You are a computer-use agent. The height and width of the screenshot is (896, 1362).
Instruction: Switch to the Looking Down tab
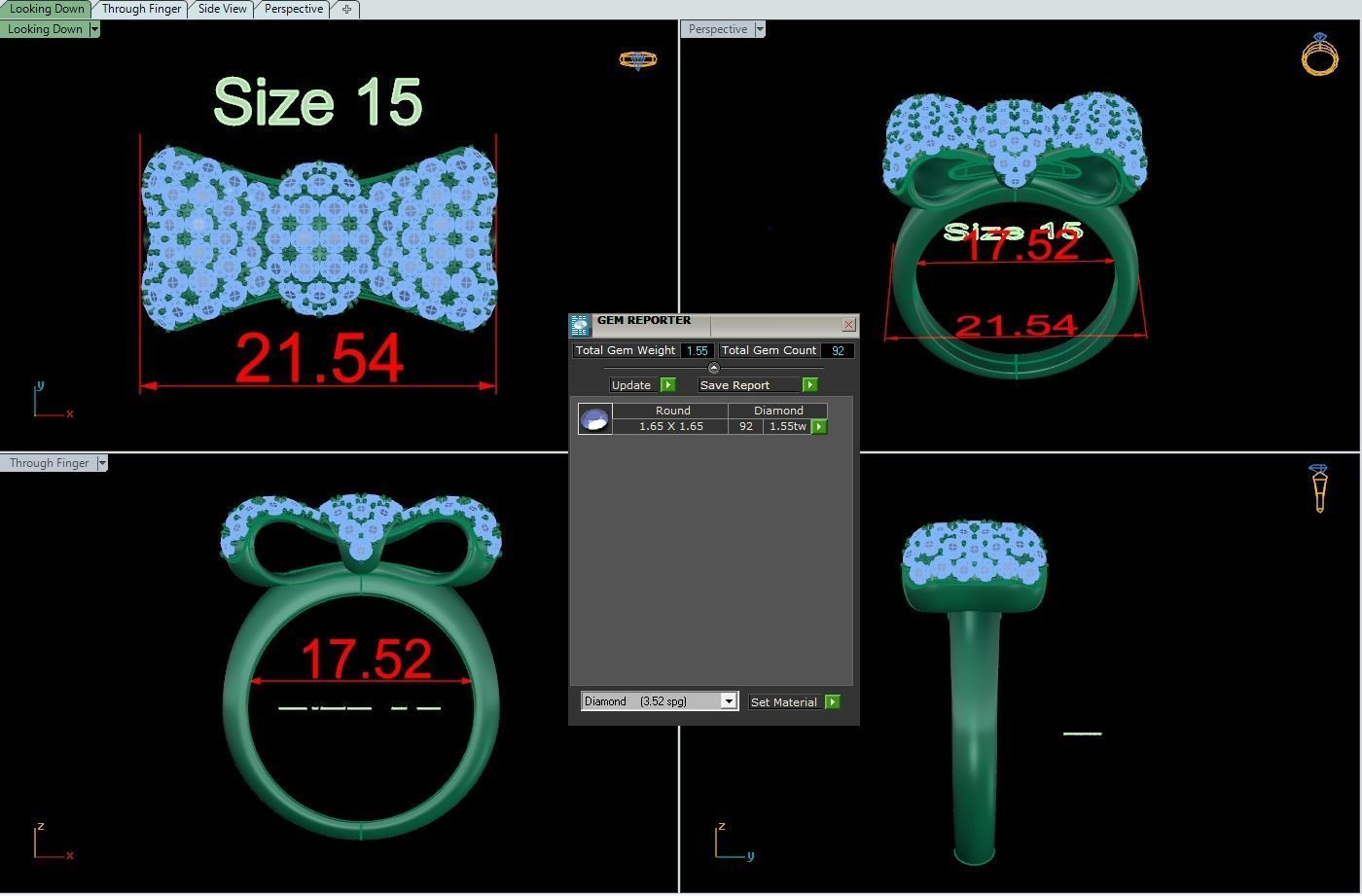[46, 9]
